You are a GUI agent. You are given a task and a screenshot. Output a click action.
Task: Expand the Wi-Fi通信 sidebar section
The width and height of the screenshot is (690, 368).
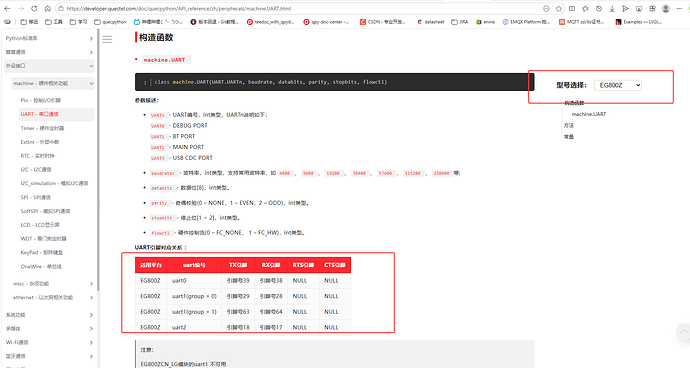(49, 342)
